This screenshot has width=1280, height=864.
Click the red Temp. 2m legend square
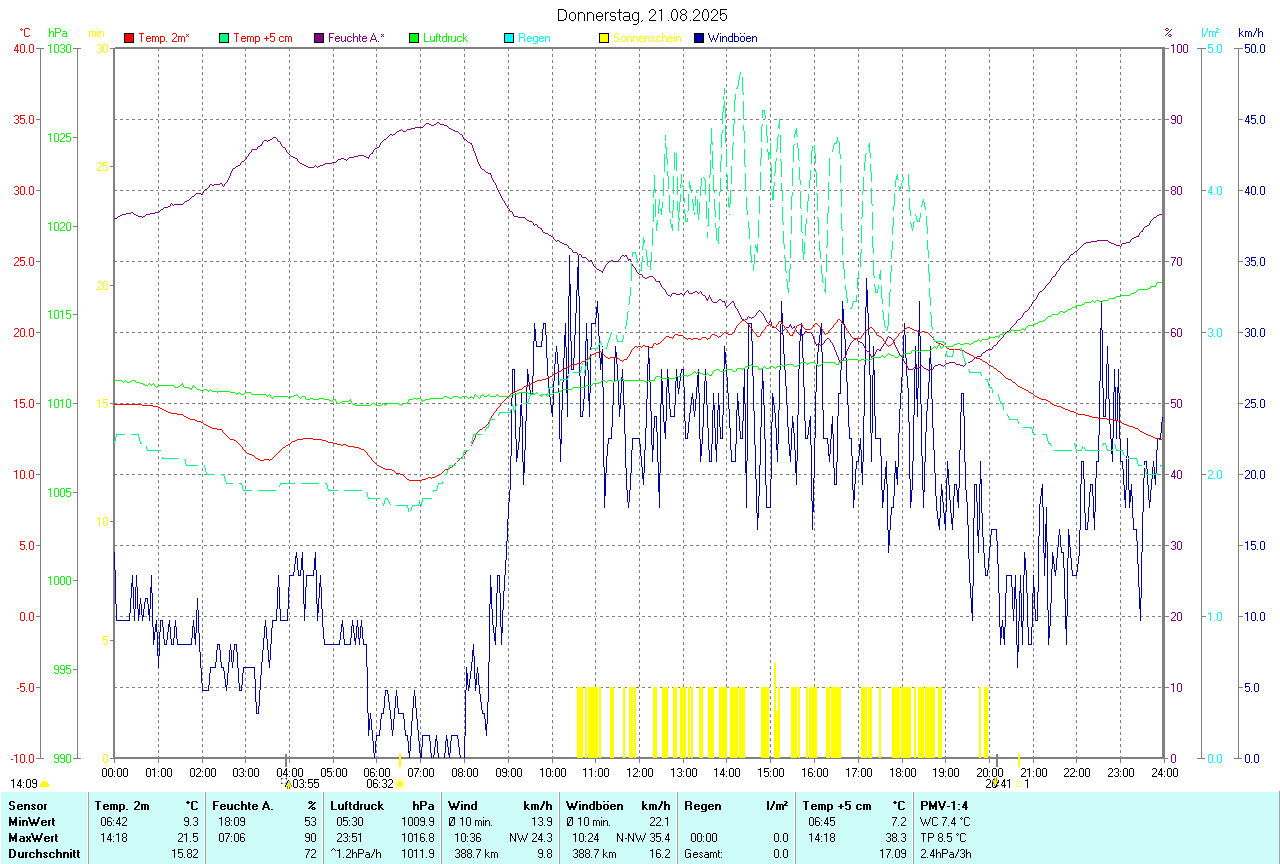[129, 38]
